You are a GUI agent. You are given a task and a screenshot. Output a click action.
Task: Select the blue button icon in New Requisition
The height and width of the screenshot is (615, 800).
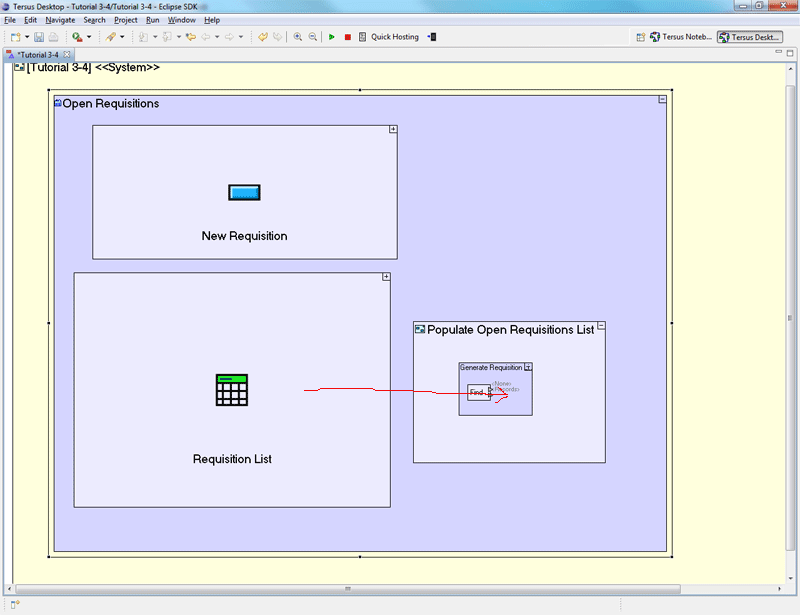244,193
